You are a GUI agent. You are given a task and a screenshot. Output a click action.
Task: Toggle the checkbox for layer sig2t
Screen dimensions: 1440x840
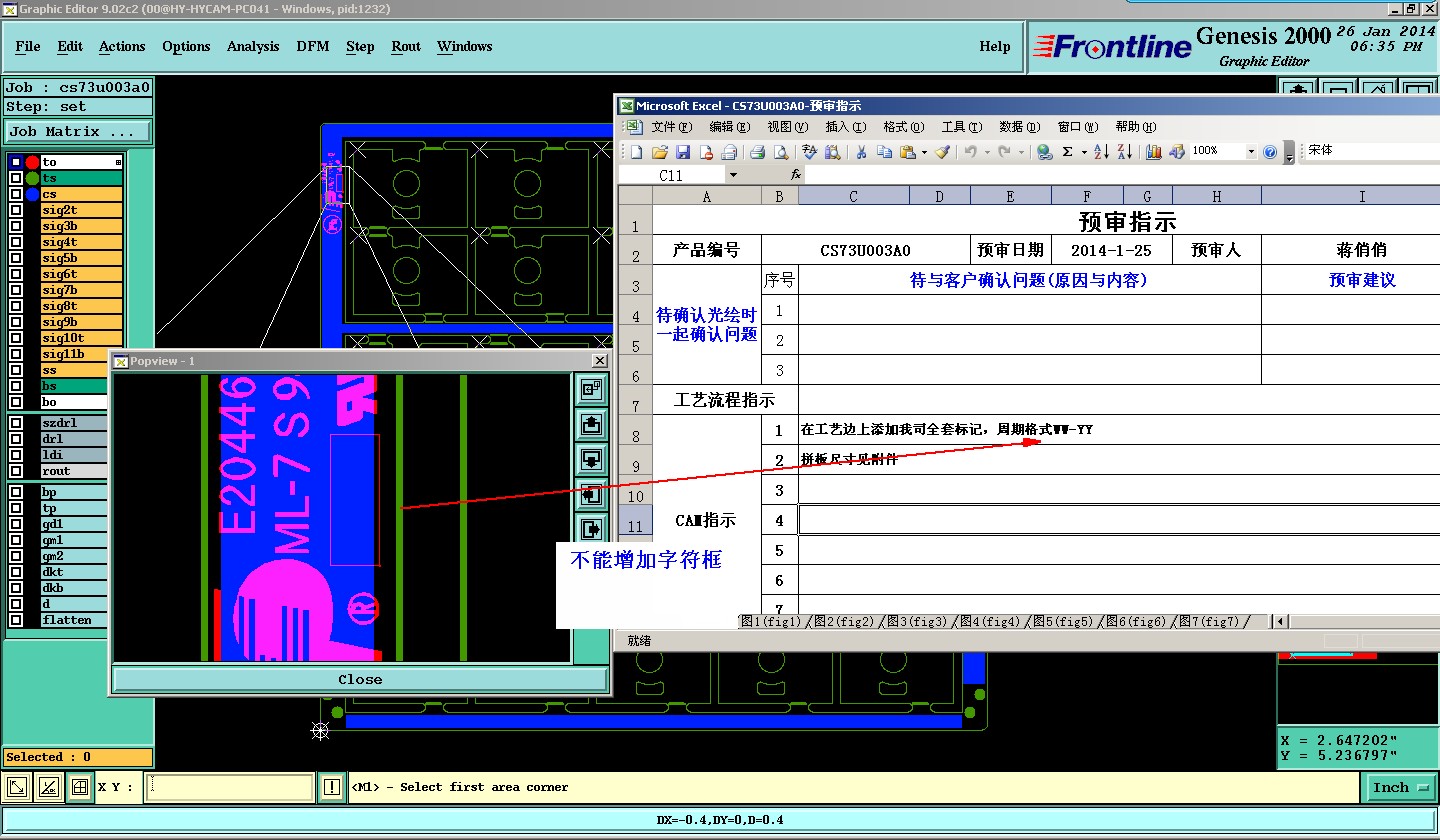click(x=16, y=210)
